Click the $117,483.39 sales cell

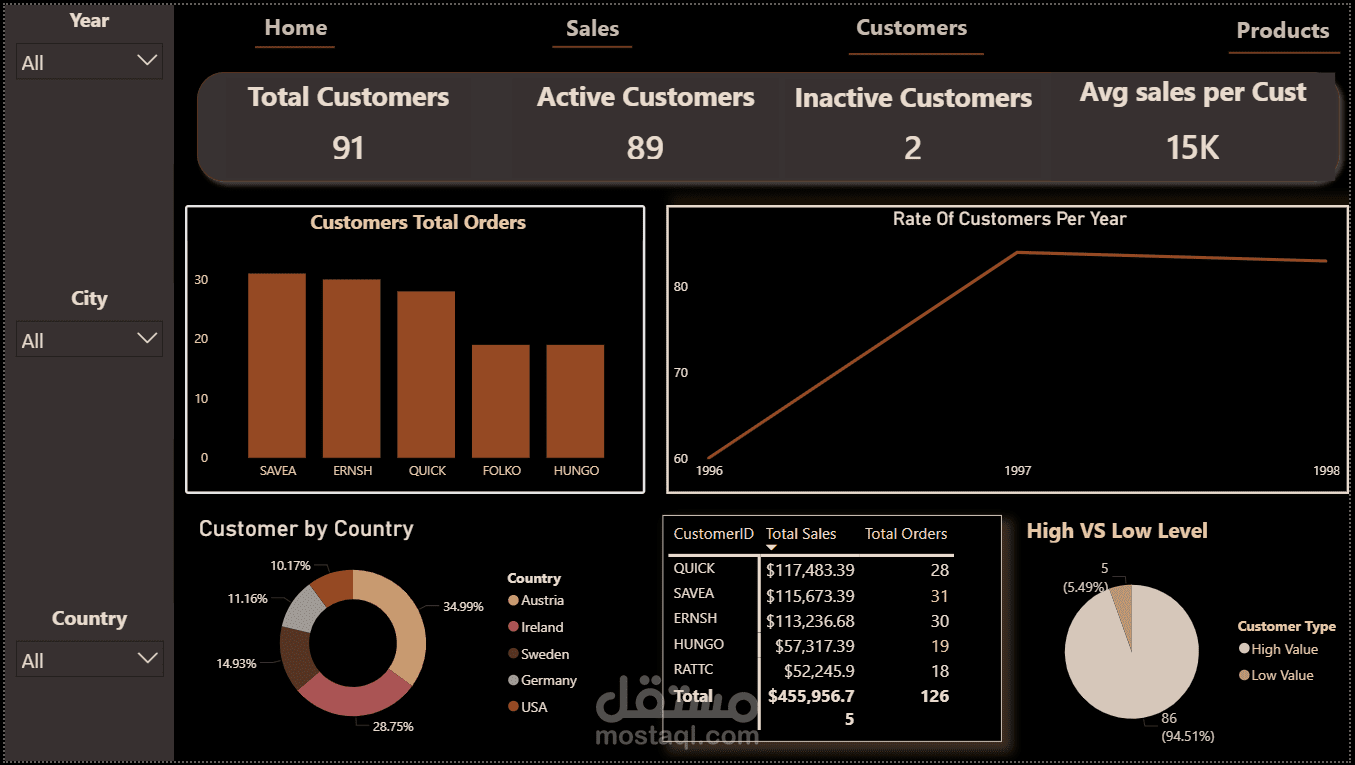tap(810, 570)
